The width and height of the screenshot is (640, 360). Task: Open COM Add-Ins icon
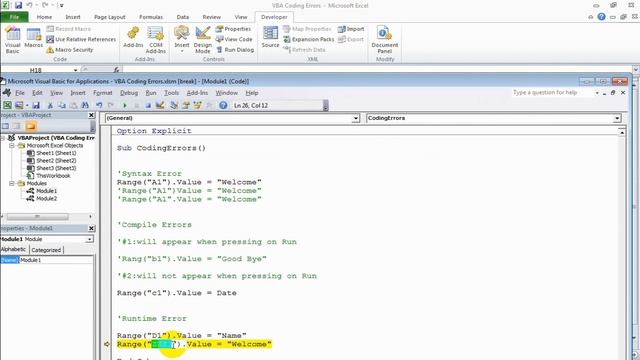pos(156,40)
